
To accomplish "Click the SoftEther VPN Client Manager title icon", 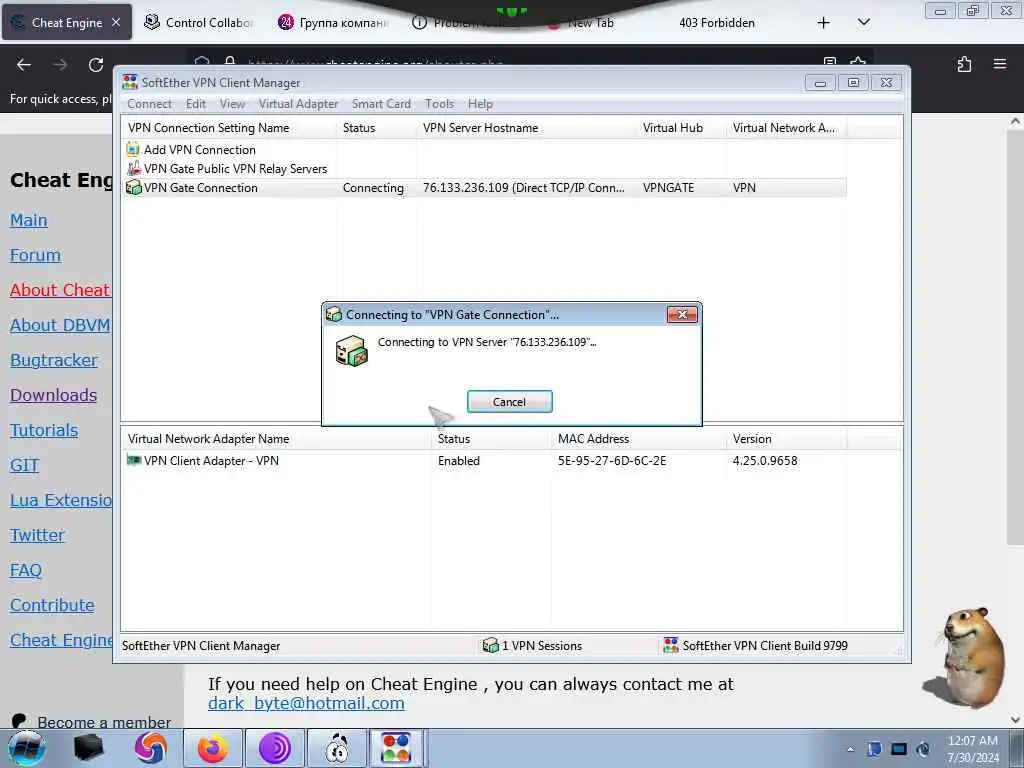I will tap(130, 82).
